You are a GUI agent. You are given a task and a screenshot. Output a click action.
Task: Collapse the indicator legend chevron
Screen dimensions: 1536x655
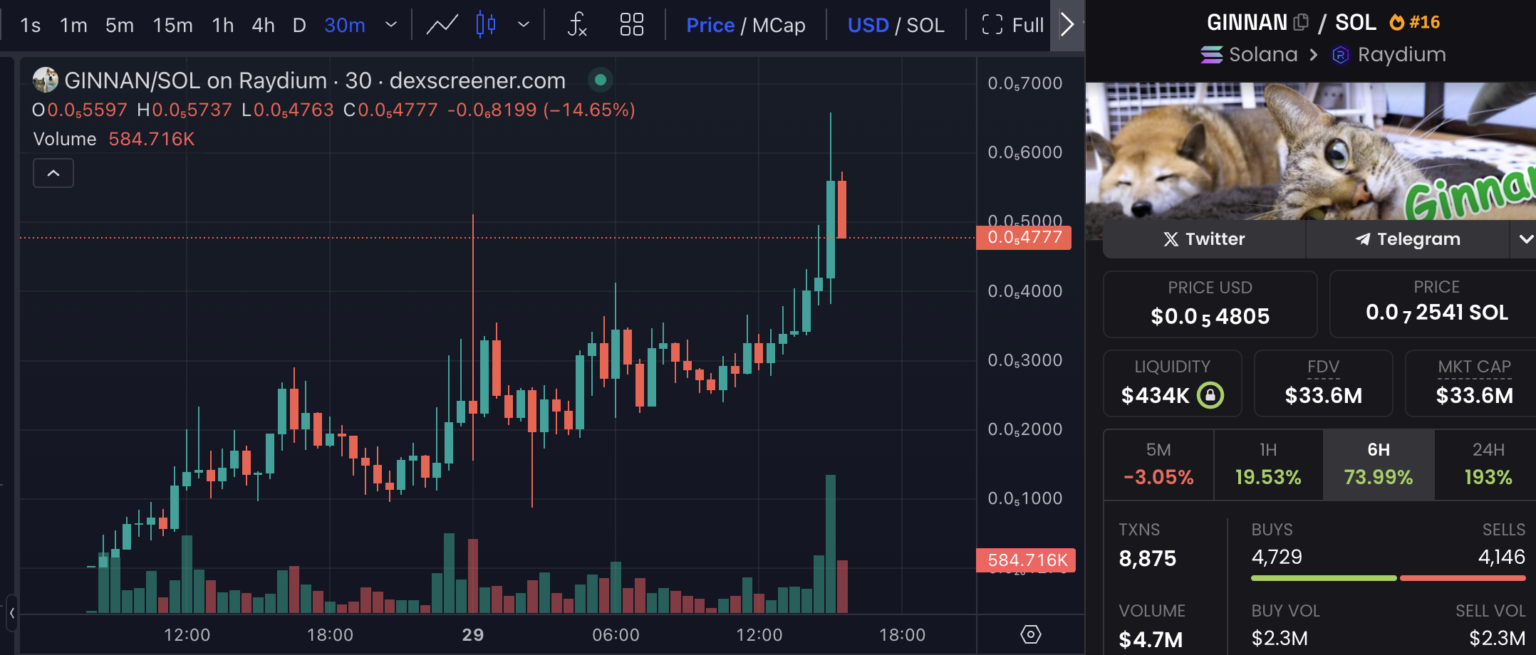point(53,174)
